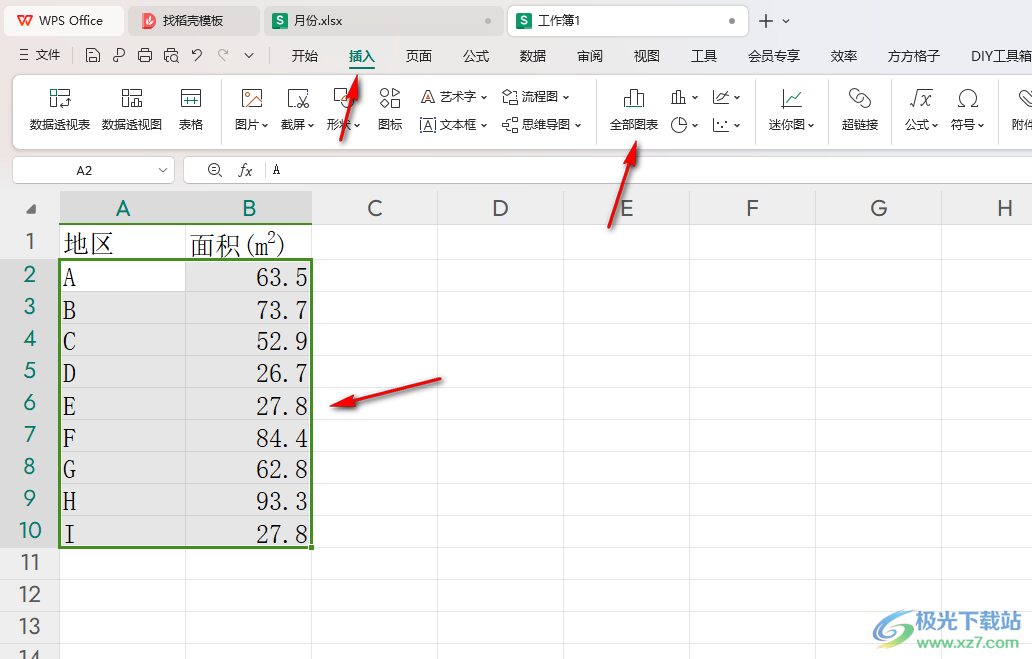Insert a scatter chart icon
Screen dimensions: 1032x659
click(x=721, y=124)
